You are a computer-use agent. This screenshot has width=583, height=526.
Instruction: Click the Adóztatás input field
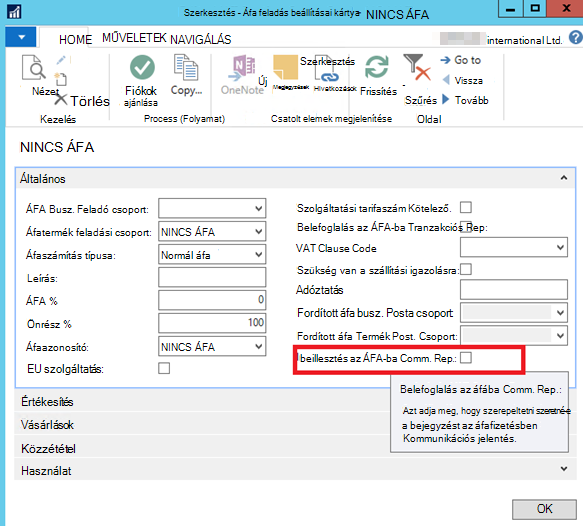(514, 289)
